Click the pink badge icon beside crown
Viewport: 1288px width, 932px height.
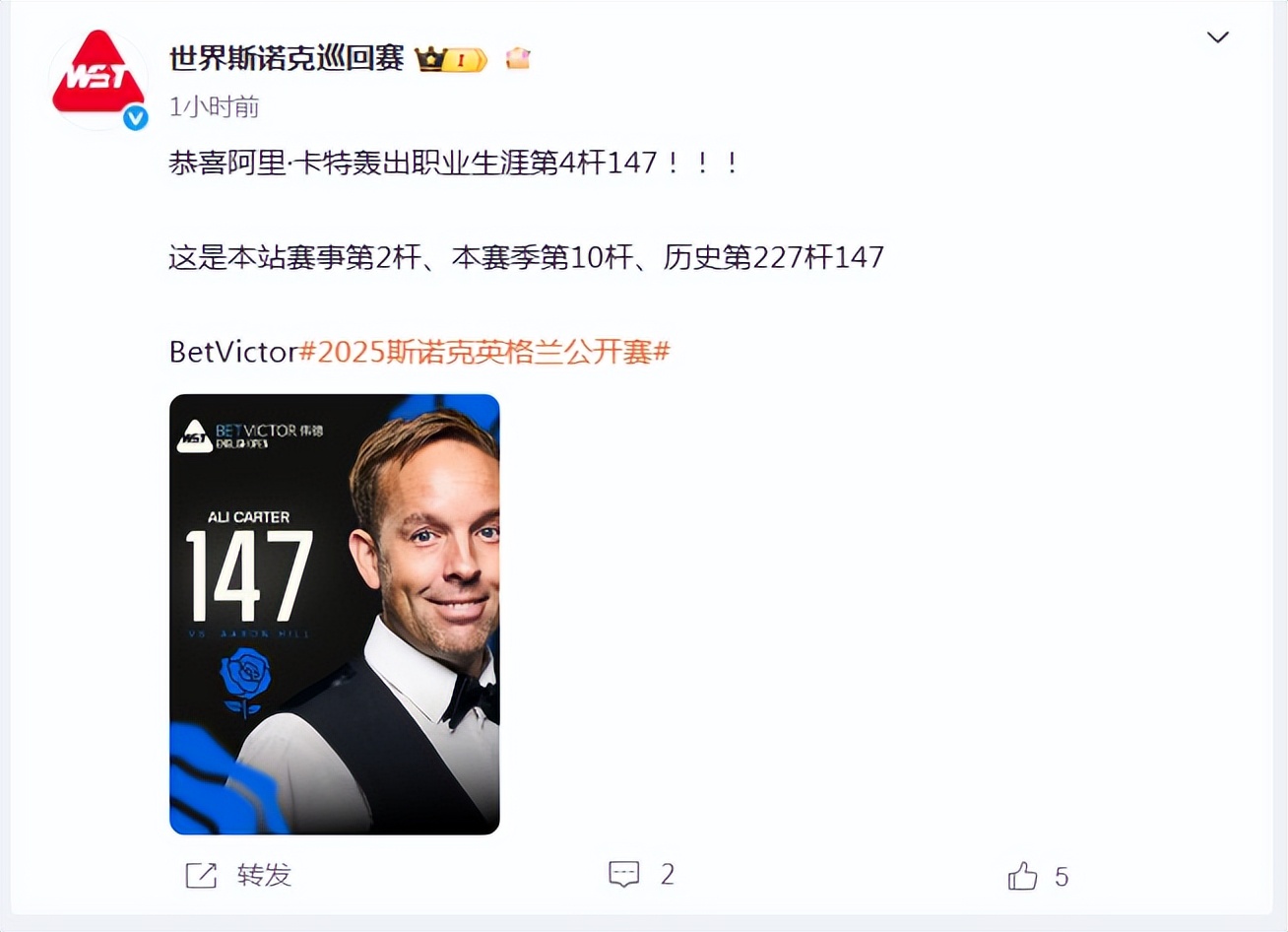[x=518, y=58]
